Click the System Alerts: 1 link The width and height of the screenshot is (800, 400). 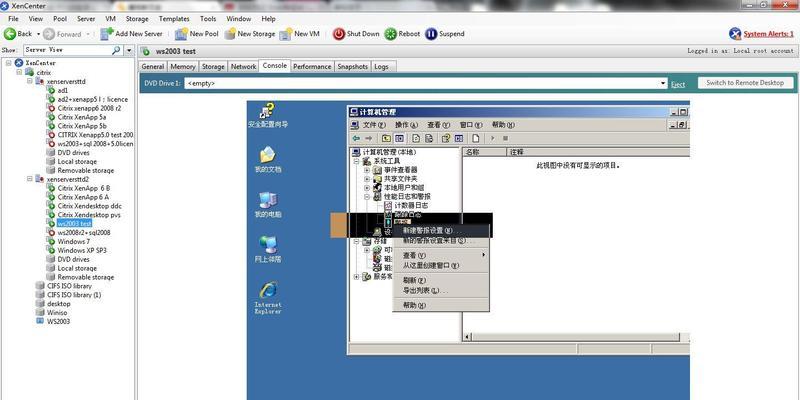(768, 34)
